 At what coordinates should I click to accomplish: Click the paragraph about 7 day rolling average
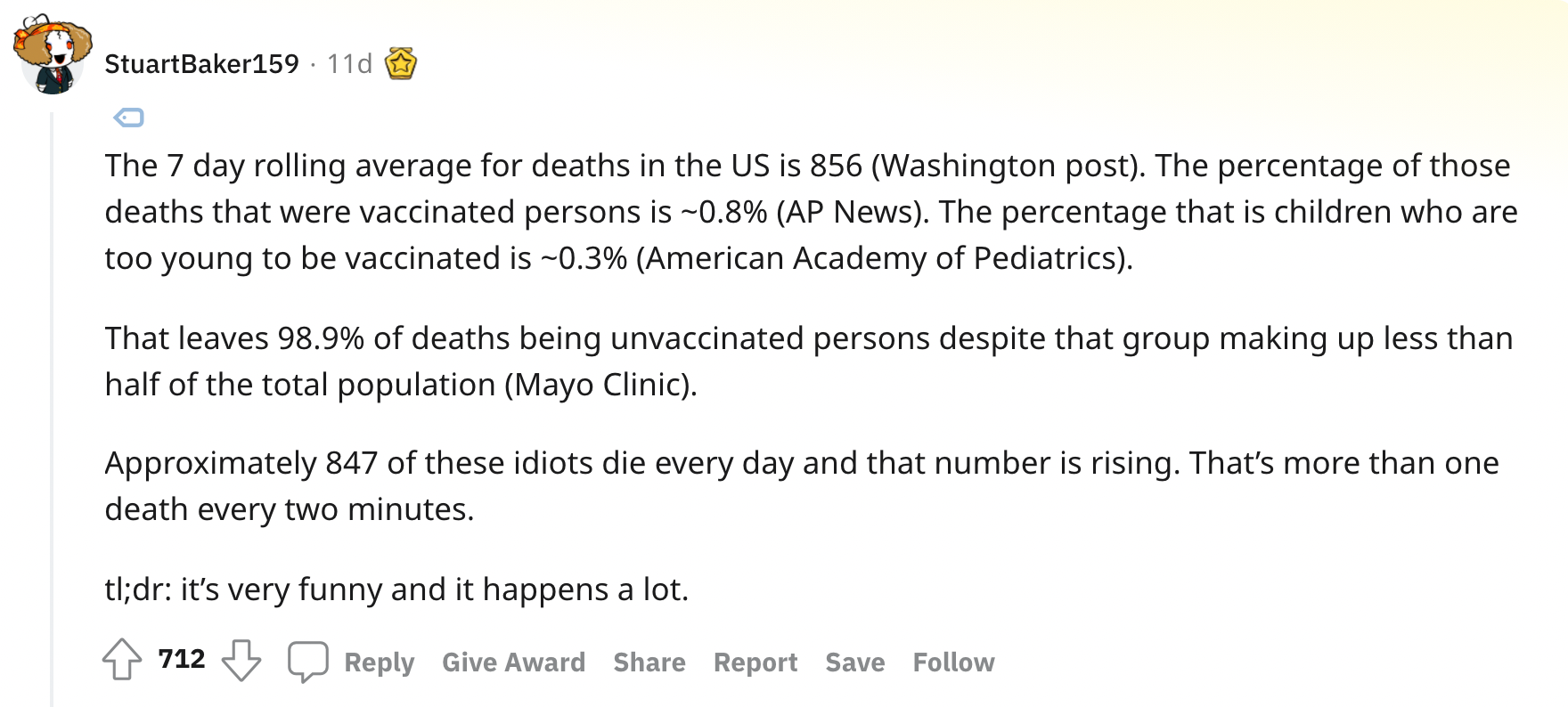click(x=812, y=212)
